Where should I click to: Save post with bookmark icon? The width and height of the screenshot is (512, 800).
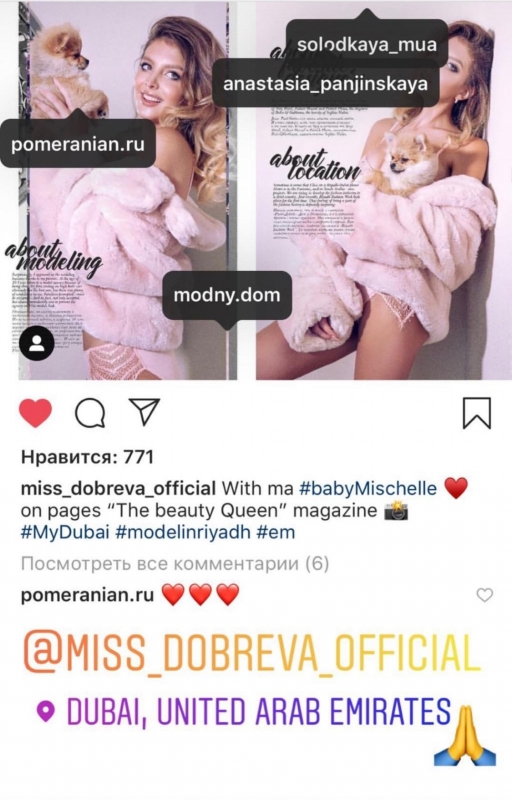click(x=477, y=413)
